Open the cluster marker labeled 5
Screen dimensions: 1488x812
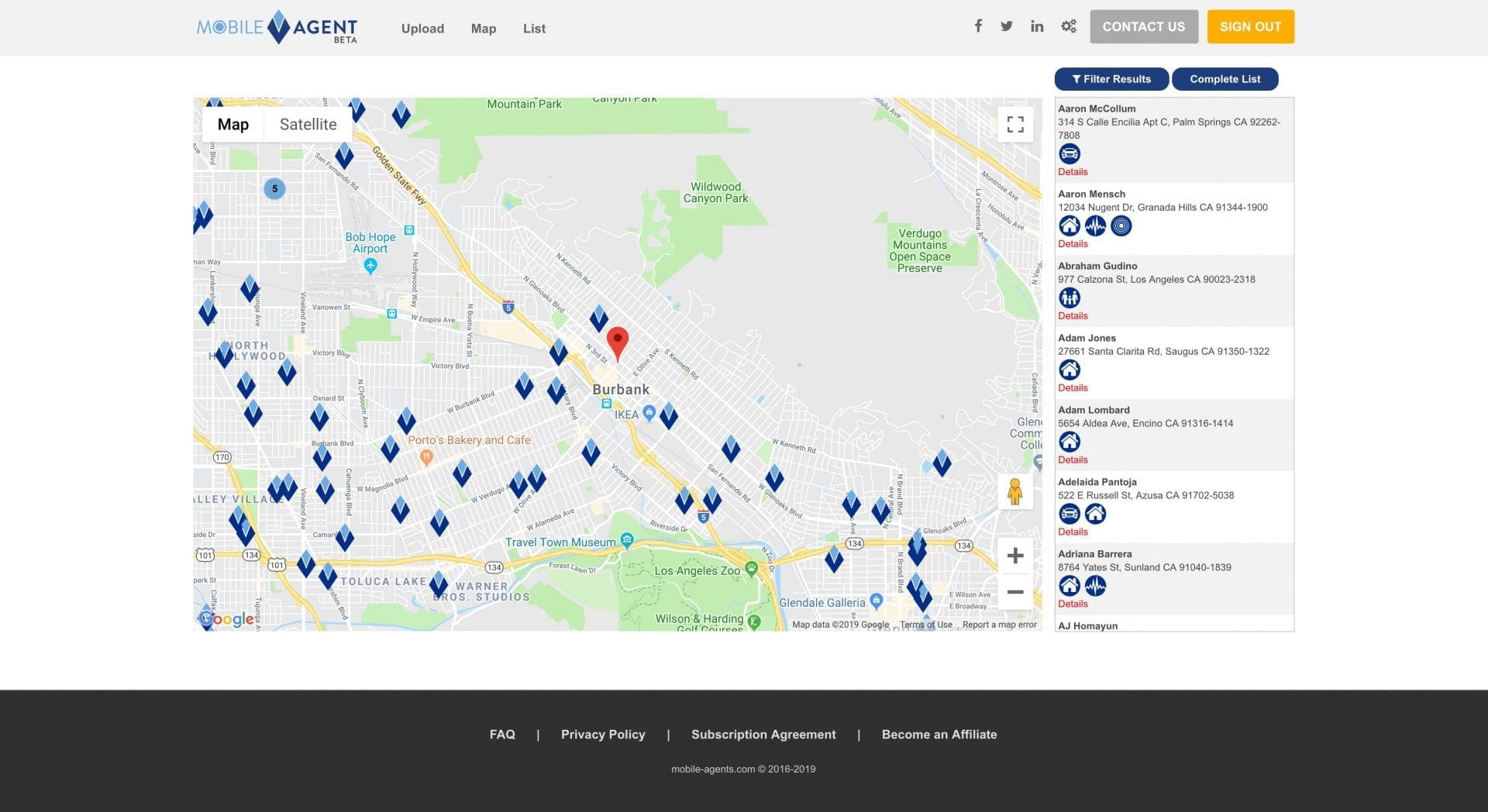point(274,189)
